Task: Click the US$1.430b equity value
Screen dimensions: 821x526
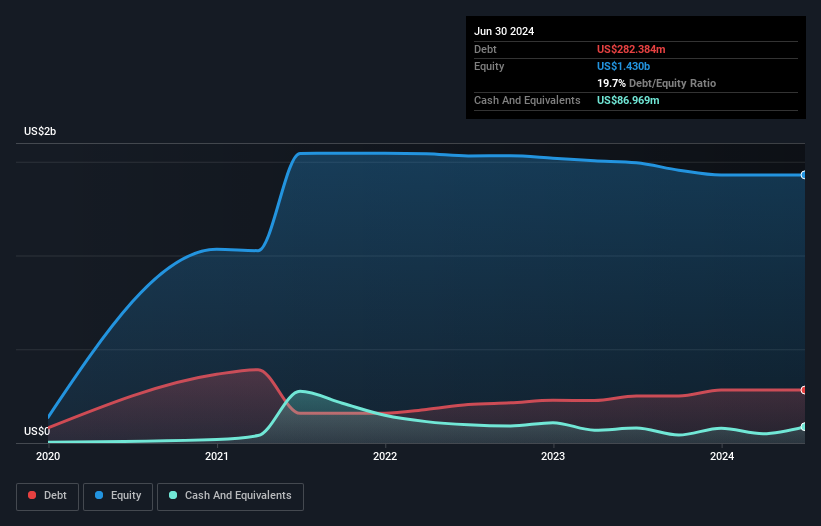Action: [623, 66]
